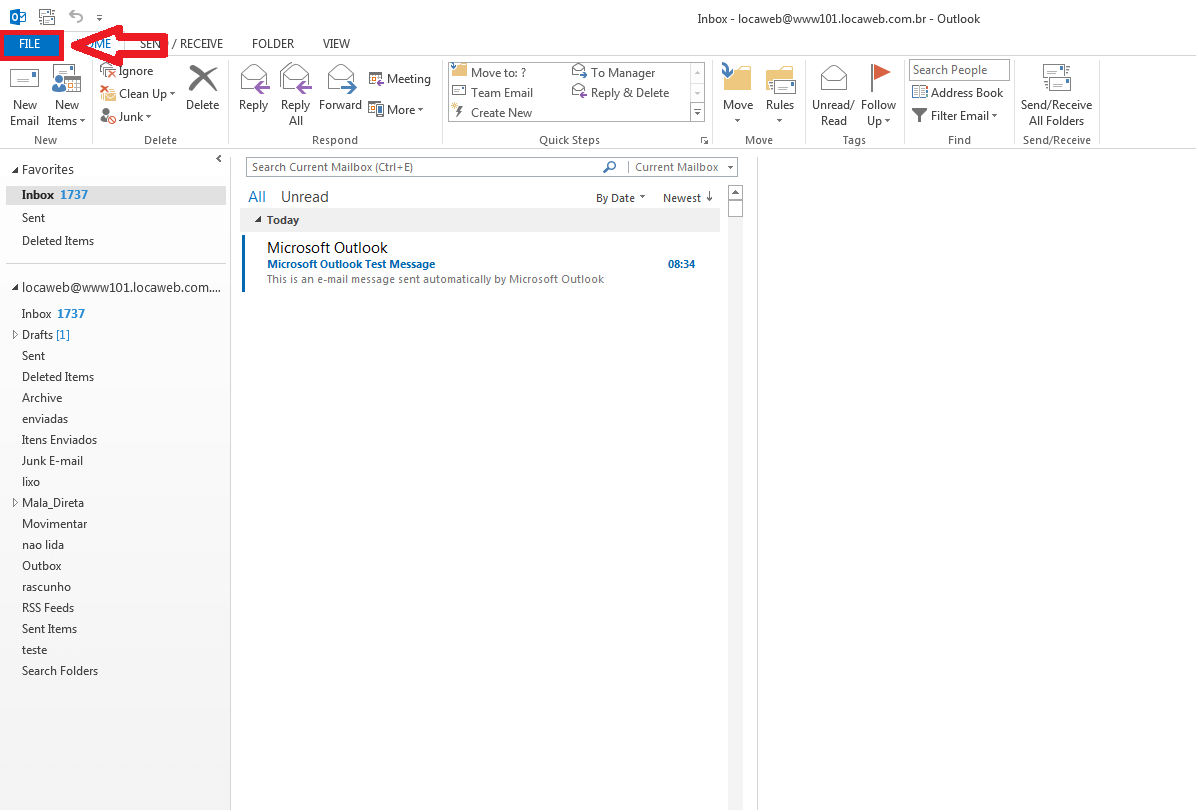Open the New Items menu
The image size is (1198, 812).
coord(66,95)
